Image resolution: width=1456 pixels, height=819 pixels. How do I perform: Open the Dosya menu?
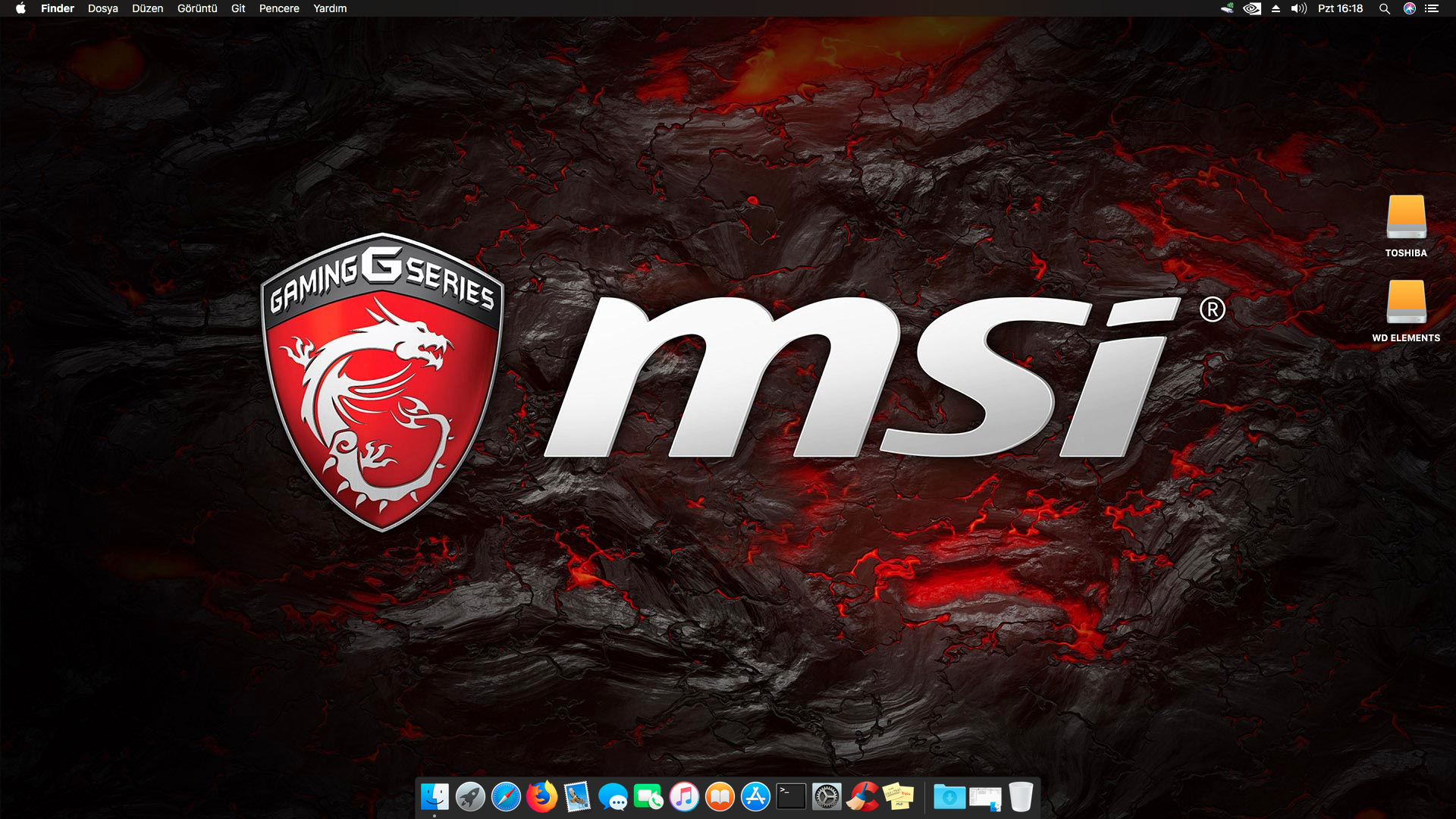[x=102, y=8]
